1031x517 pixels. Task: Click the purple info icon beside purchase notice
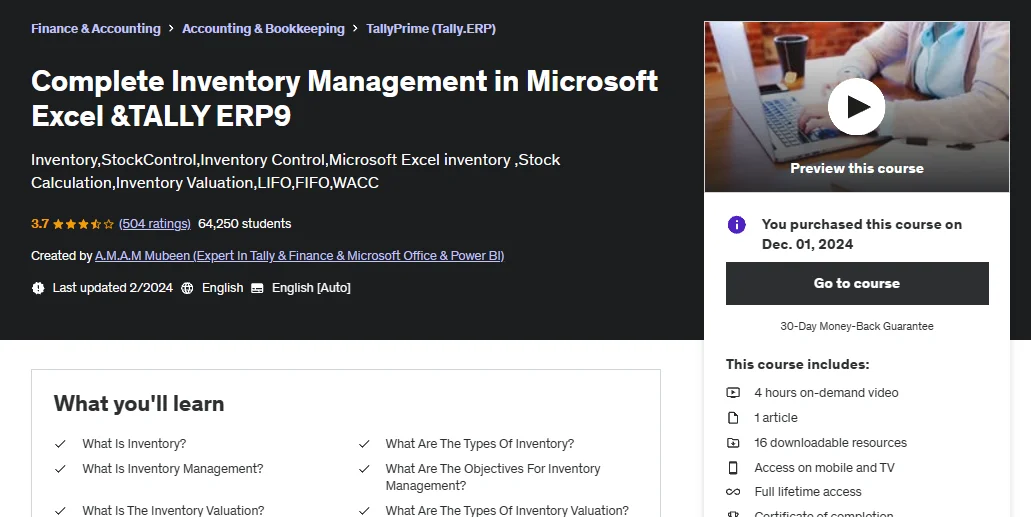[x=736, y=225]
